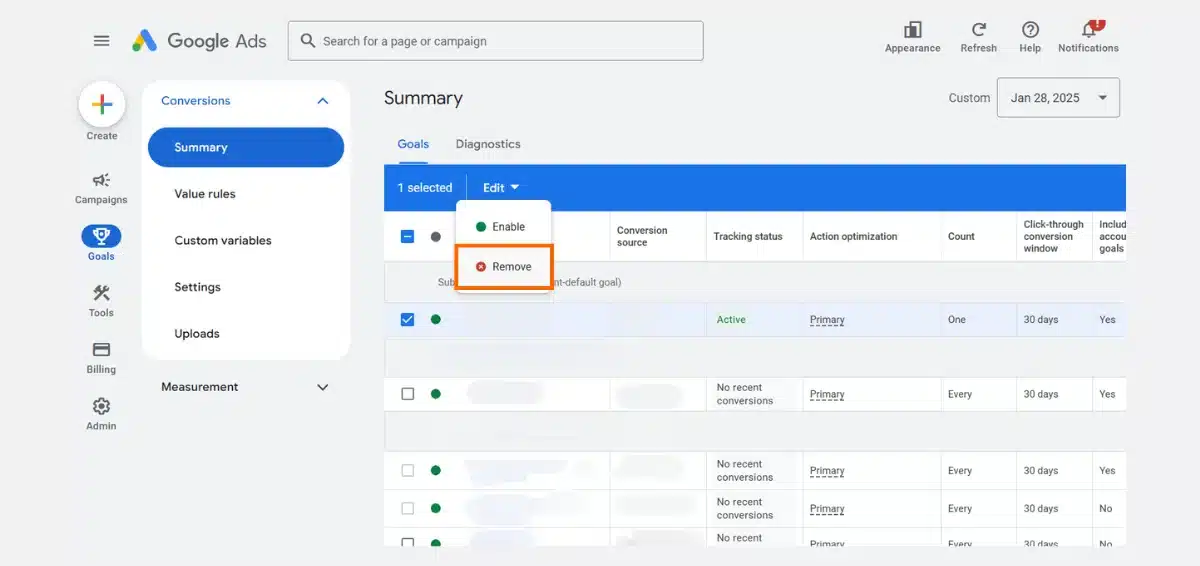Open the Jan 28, 2025 date dropdown
The width and height of the screenshot is (1200, 566).
(1058, 98)
